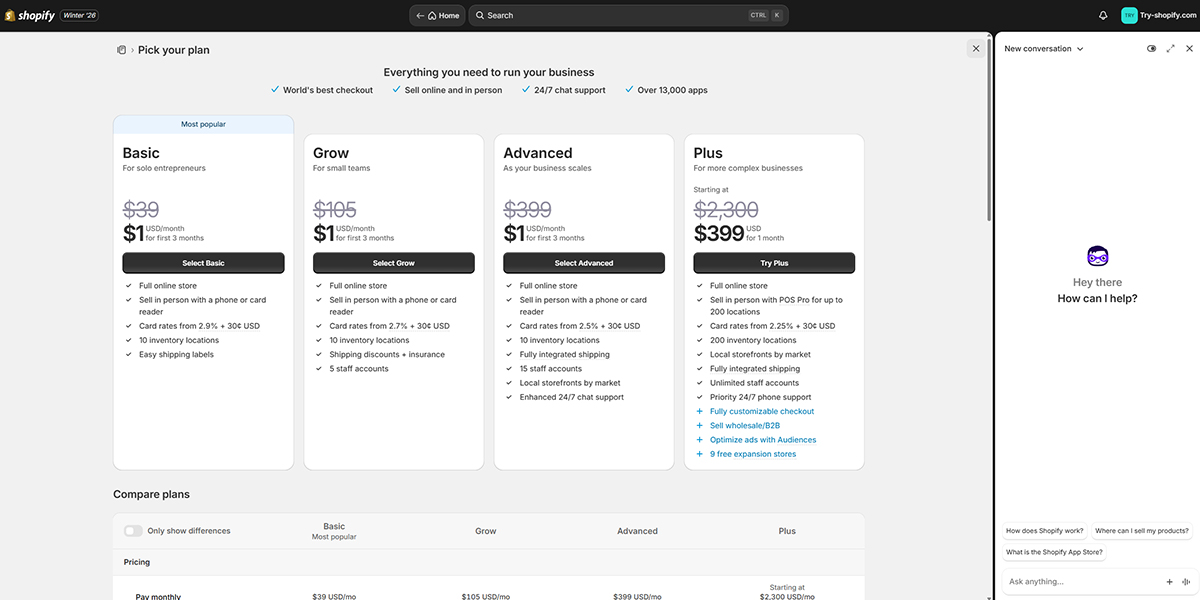1200x600 pixels.
Task: Open the New conversation dropdown
Action: (x=1042, y=47)
